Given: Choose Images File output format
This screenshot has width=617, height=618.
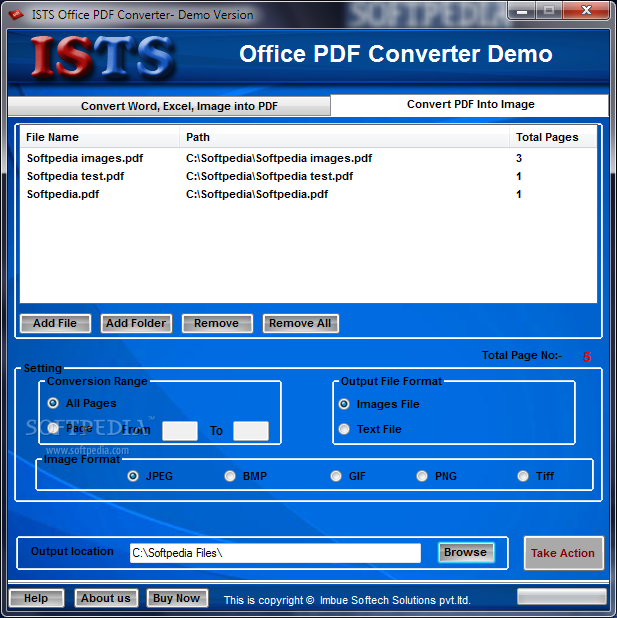Looking at the screenshot, I should coord(344,404).
